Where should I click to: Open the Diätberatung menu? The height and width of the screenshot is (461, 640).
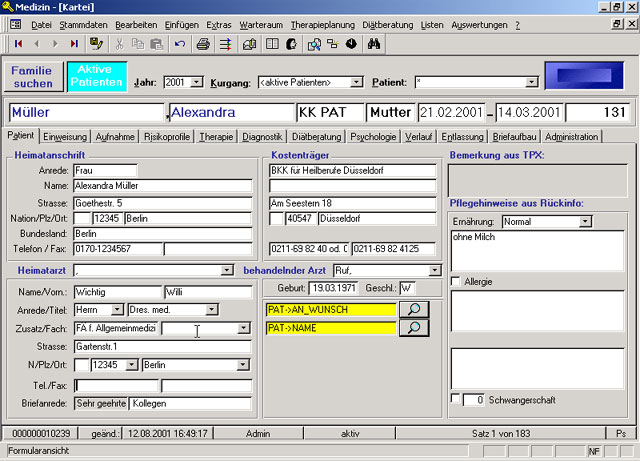point(387,25)
